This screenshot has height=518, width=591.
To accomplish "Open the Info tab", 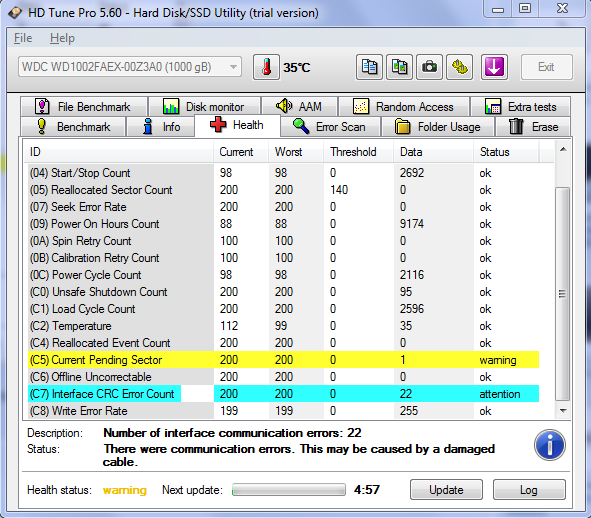I will [x=161, y=127].
